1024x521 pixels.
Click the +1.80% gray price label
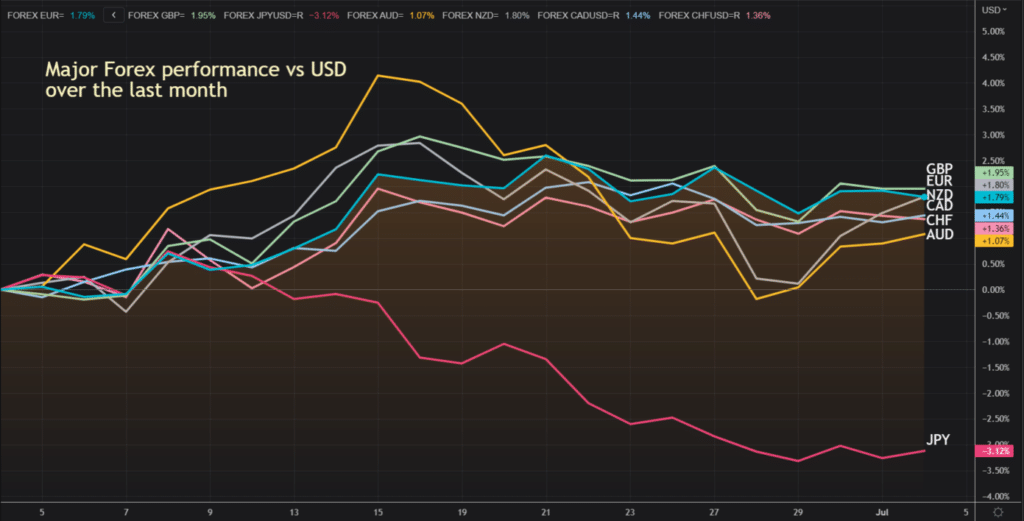pos(994,185)
